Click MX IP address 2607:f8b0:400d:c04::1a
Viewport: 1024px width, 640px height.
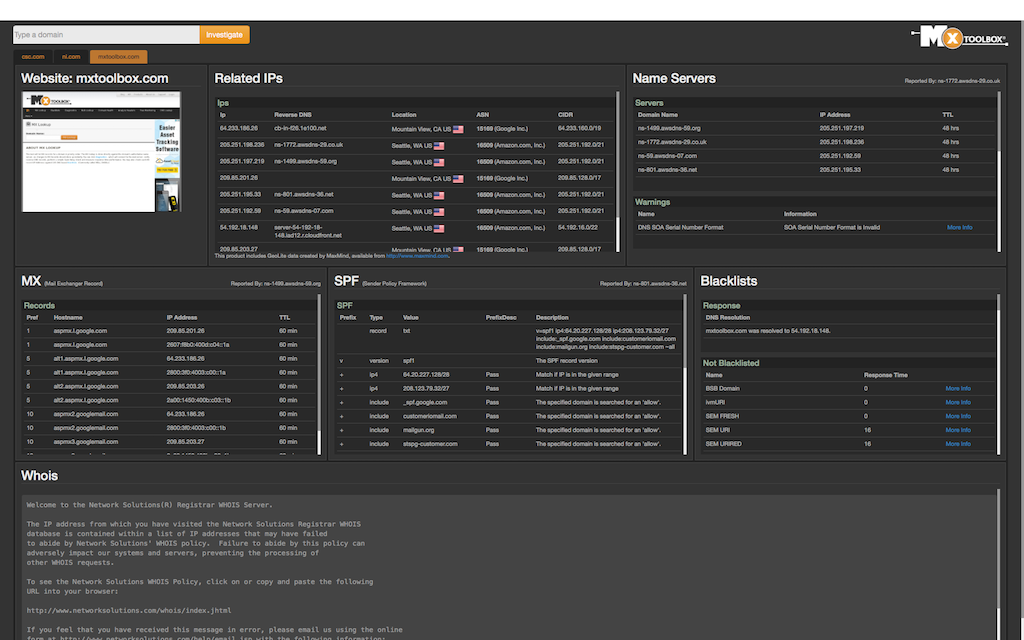pos(198,345)
